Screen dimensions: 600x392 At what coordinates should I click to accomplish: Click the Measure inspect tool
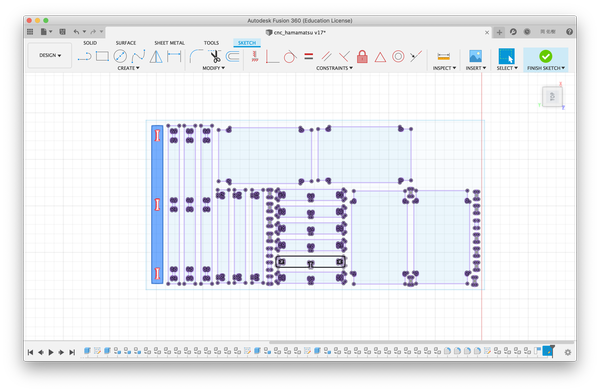point(443,57)
